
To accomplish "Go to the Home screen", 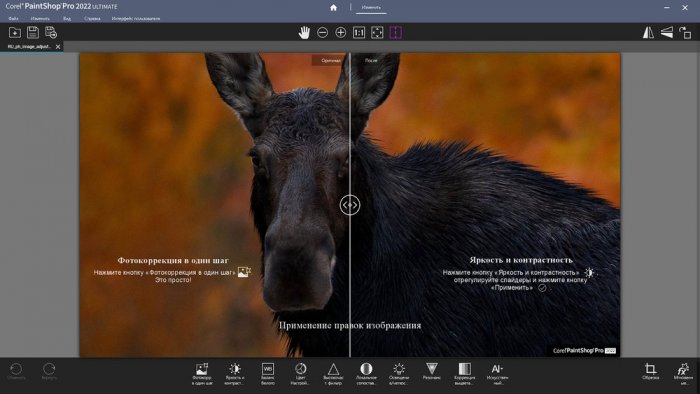I will pos(333,8).
